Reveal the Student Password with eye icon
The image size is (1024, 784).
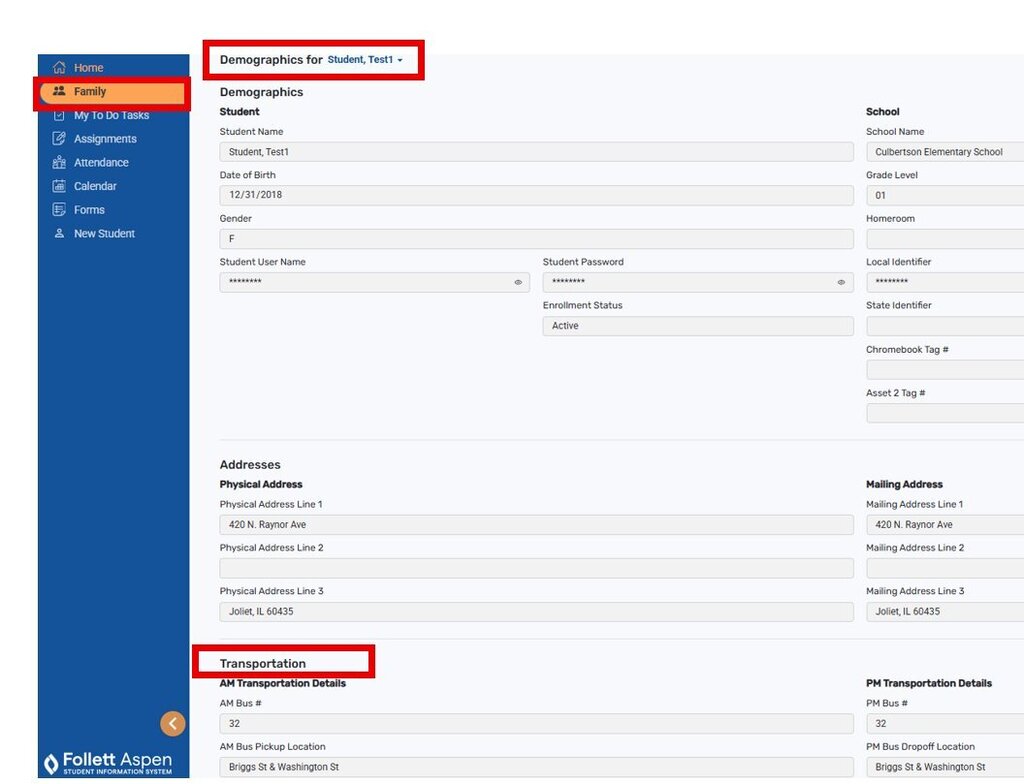coord(841,282)
